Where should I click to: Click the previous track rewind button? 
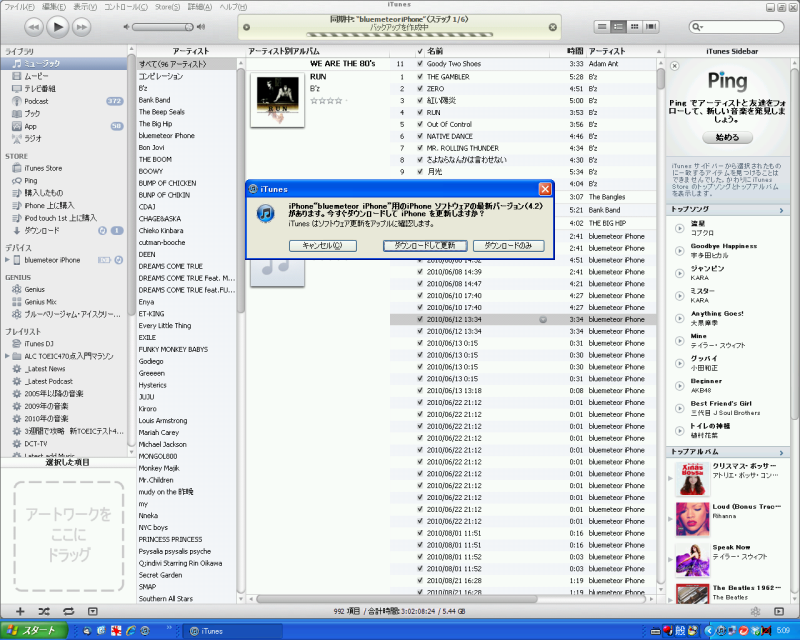[x=34, y=27]
